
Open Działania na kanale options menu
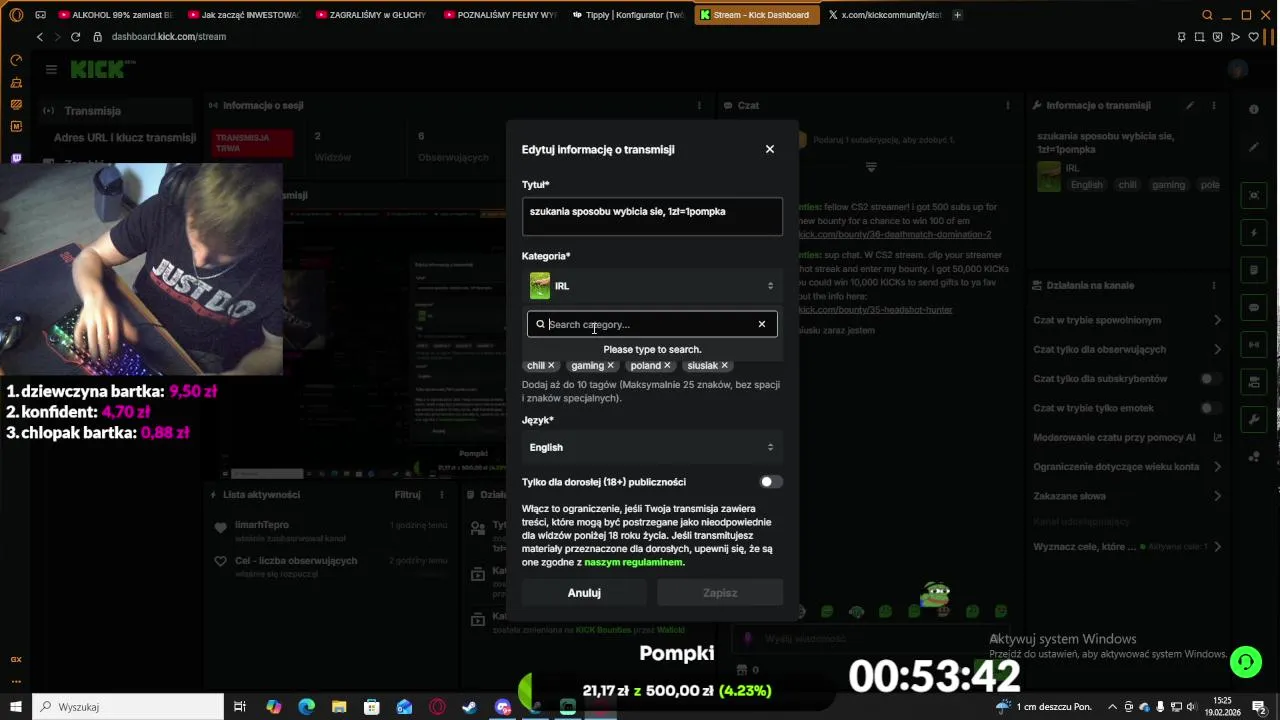pyautogui.click(x=1214, y=285)
